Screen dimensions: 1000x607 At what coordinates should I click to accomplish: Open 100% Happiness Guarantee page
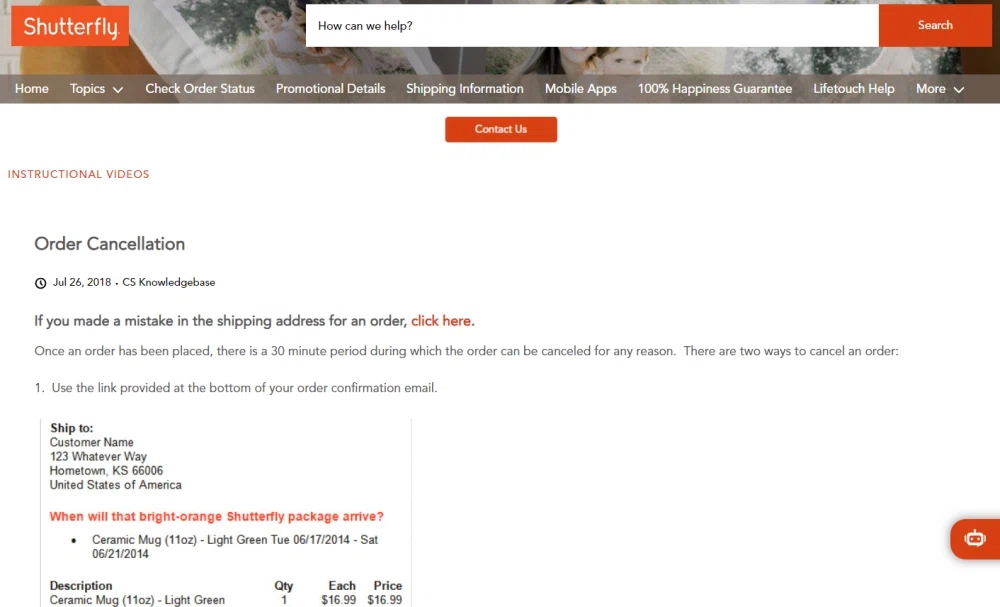pos(715,89)
